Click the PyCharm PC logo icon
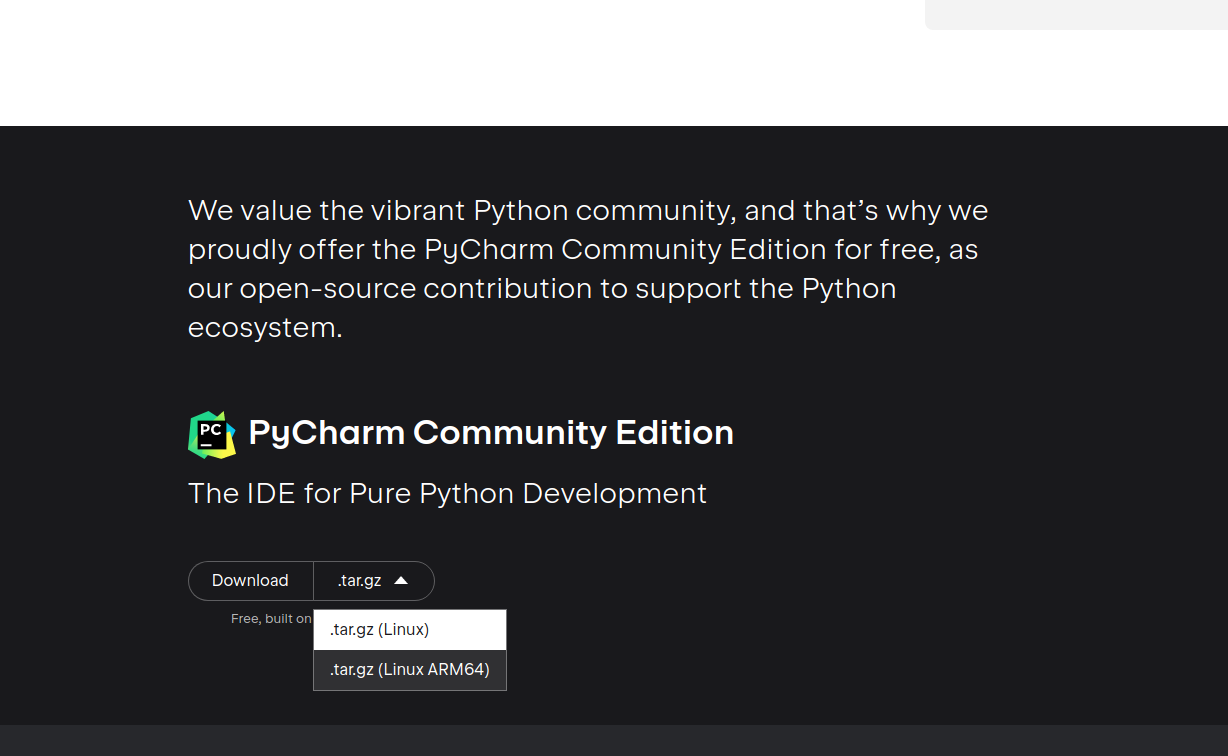This screenshot has width=1228, height=756. [212, 434]
